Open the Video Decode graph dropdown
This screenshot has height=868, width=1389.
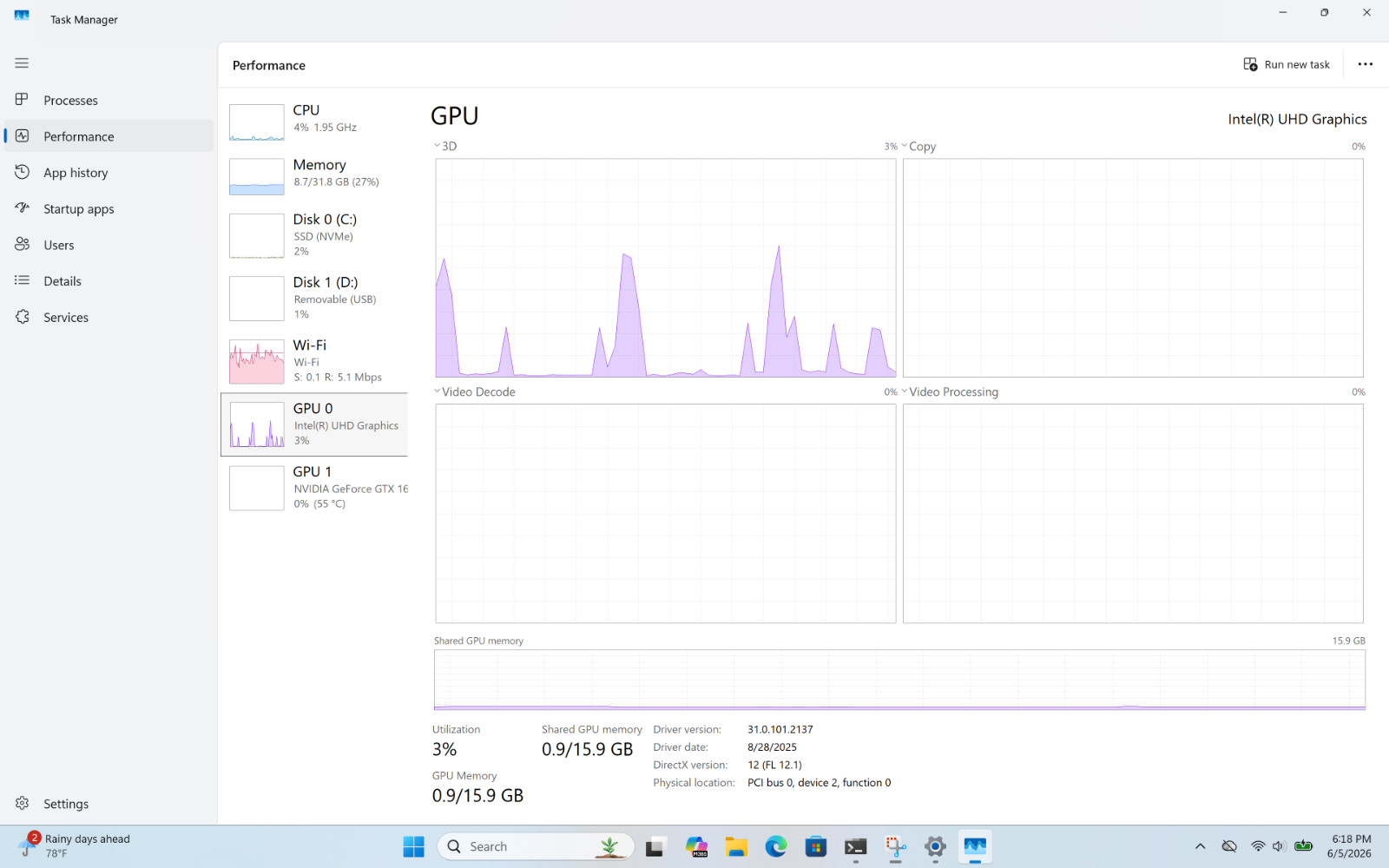[x=475, y=391]
